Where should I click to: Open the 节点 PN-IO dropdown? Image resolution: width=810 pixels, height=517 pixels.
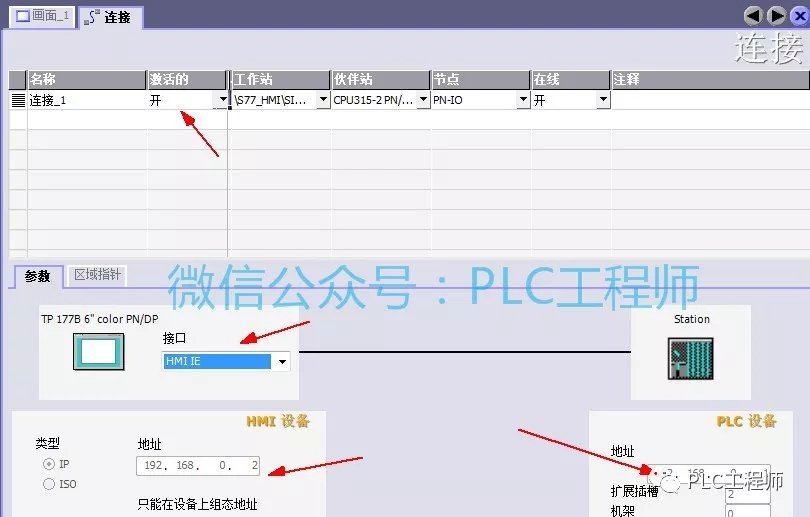523,100
